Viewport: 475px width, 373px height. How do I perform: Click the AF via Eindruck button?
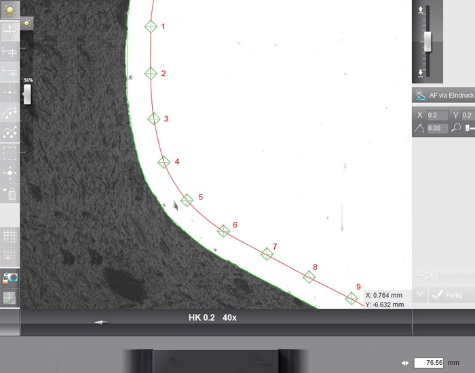[x=444, y=95]
